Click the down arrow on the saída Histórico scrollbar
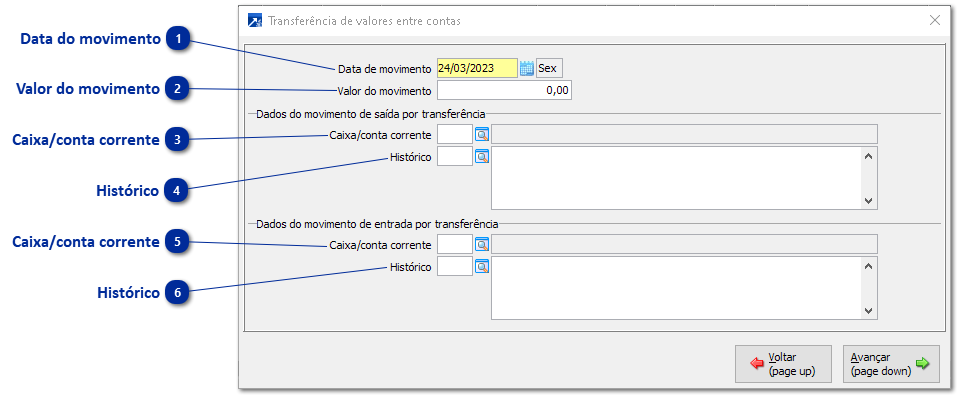The height and width of the screenshot is (405, 974). pyautogui.click(x=868, y=201)
